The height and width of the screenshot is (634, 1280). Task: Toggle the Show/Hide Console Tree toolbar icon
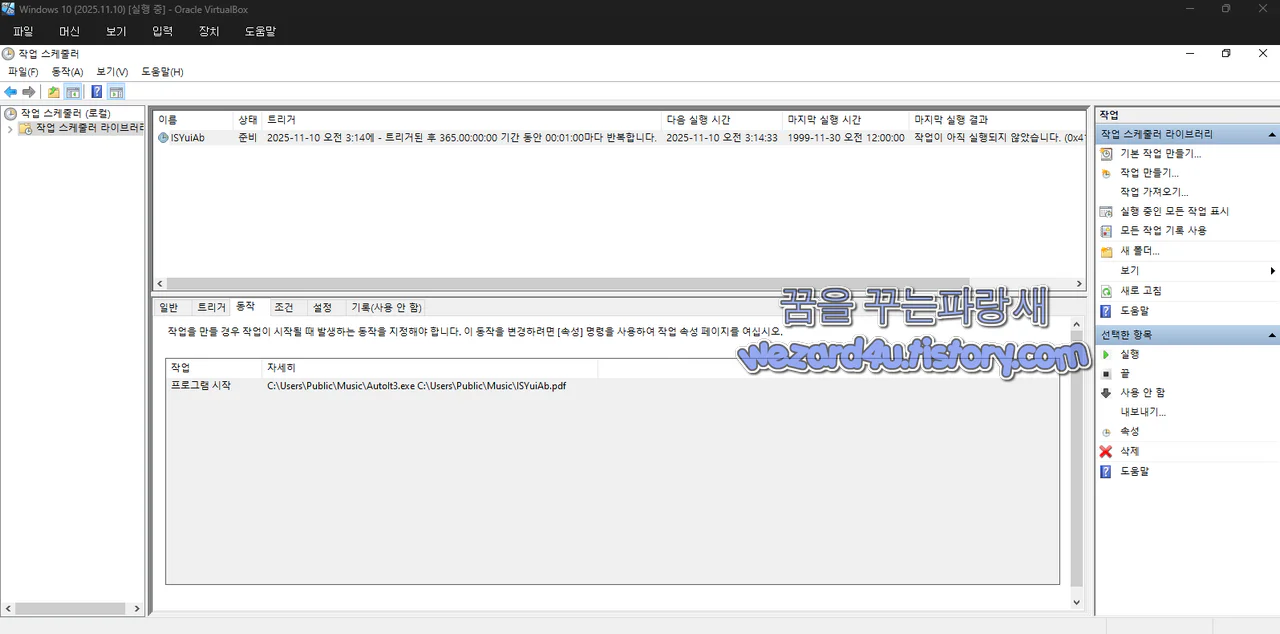point(73,92)
